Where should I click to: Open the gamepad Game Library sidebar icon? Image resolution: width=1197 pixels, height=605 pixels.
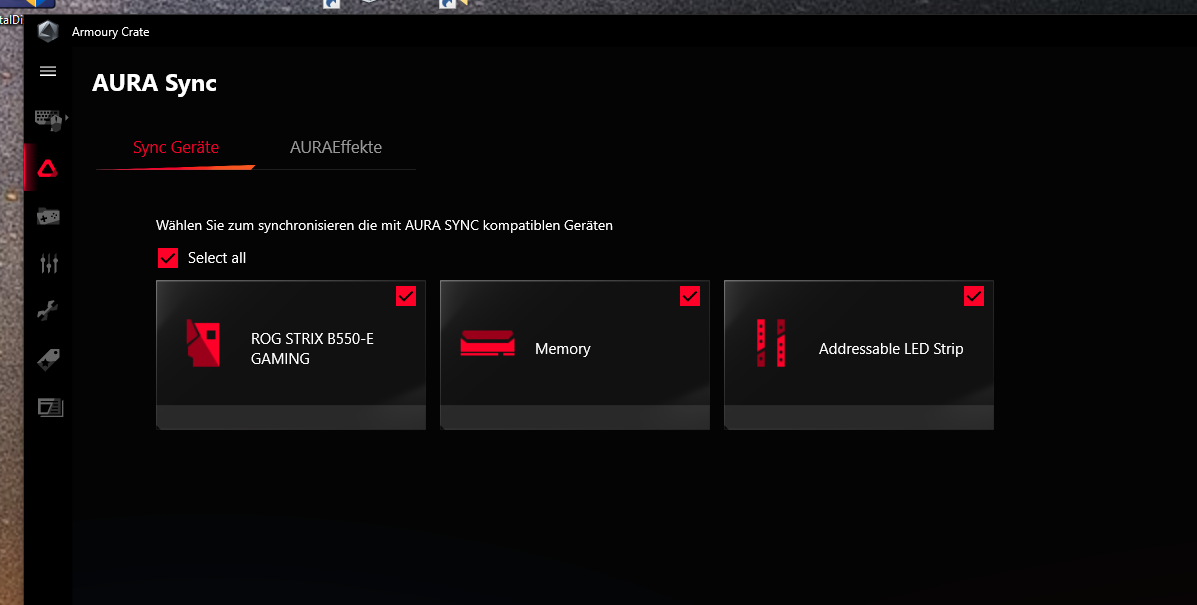click(48, 217)
